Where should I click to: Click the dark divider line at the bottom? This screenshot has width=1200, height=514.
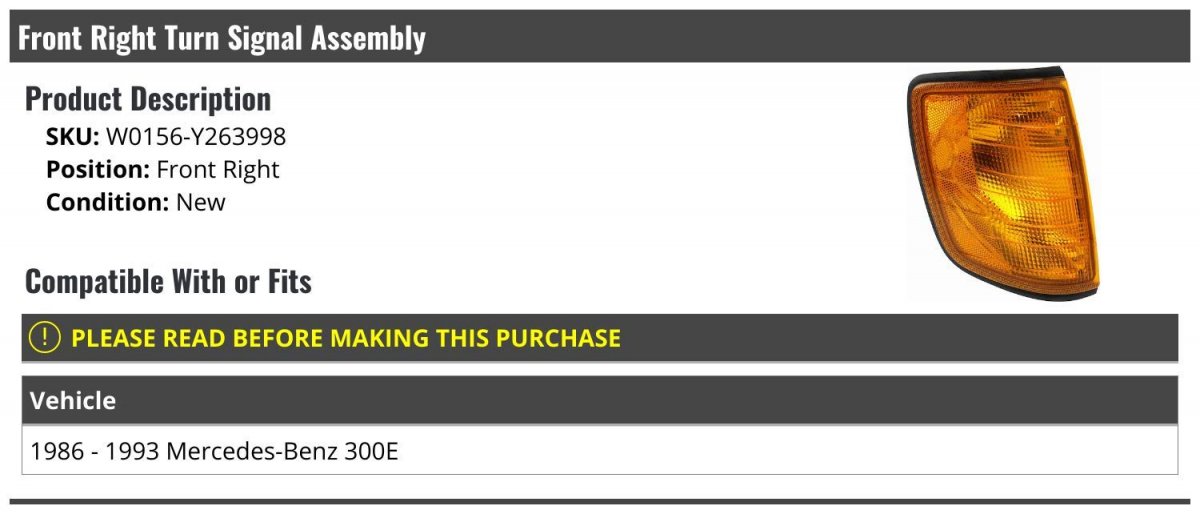600,501
